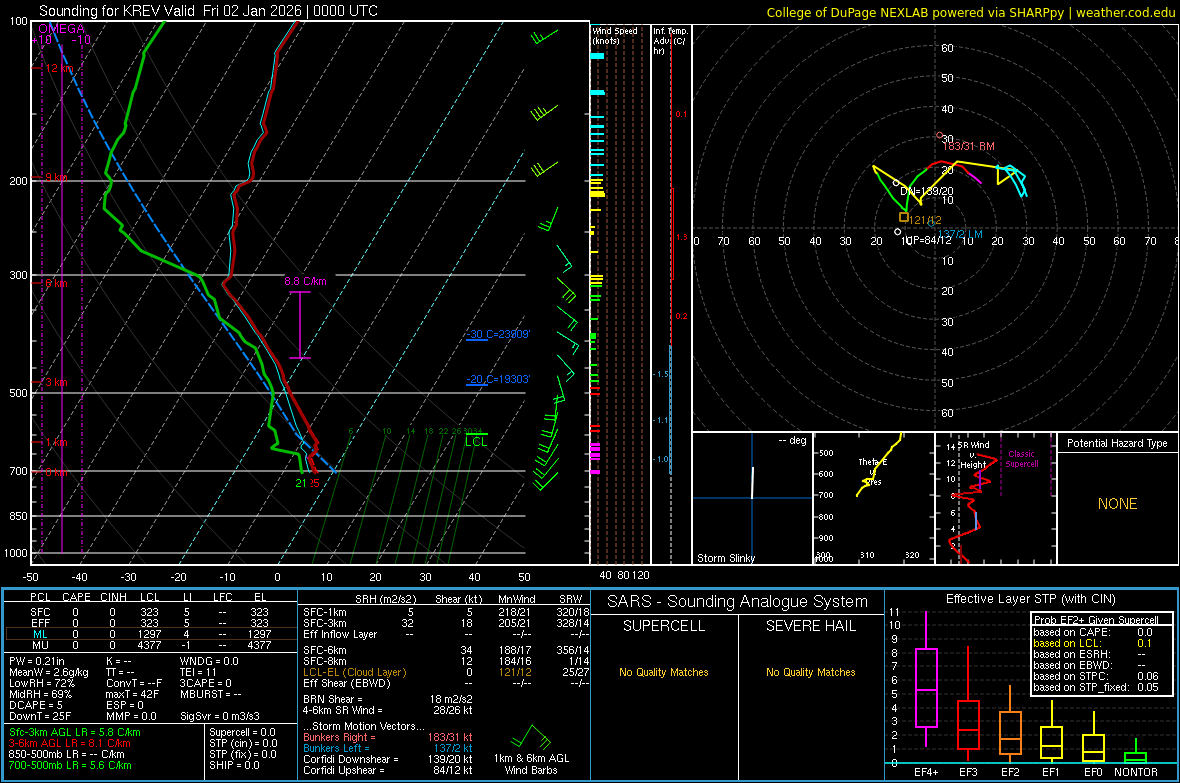Viewport: 1180px width, 783px height.
Task: Click the LowRH = 72% value
Action: pyautogui.click(x=41, y=683)
